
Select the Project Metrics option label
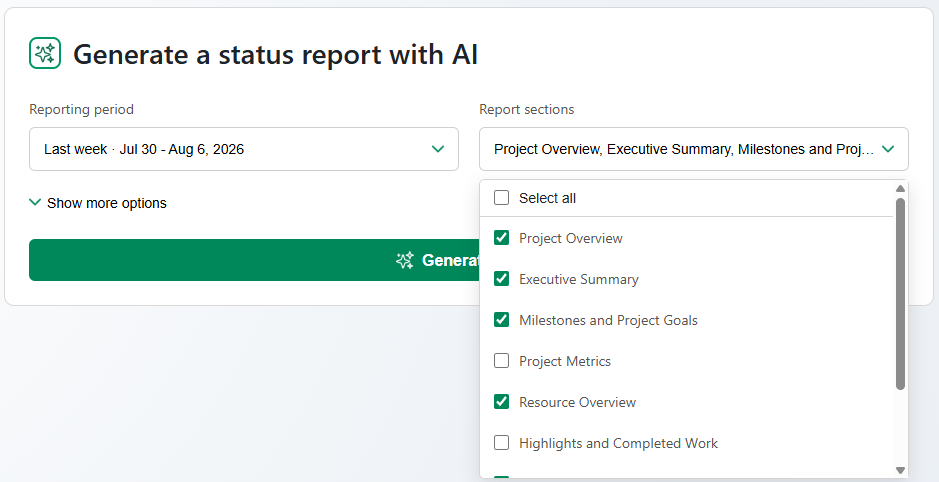[565, 361]
